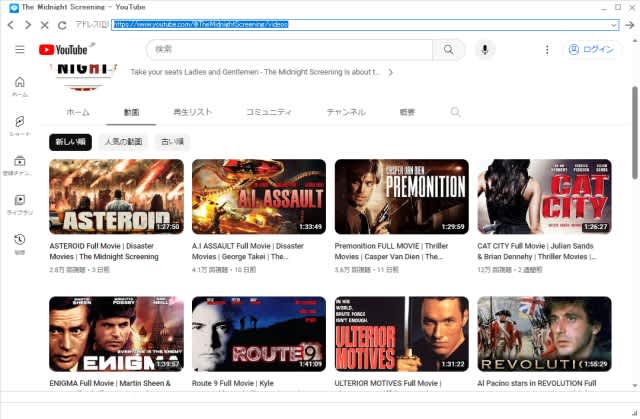Image resolution: width=640 pixels, height=419 pixels.
Task: Open the ROUTE 9 movie thumbnail
Action: (259, 334)
